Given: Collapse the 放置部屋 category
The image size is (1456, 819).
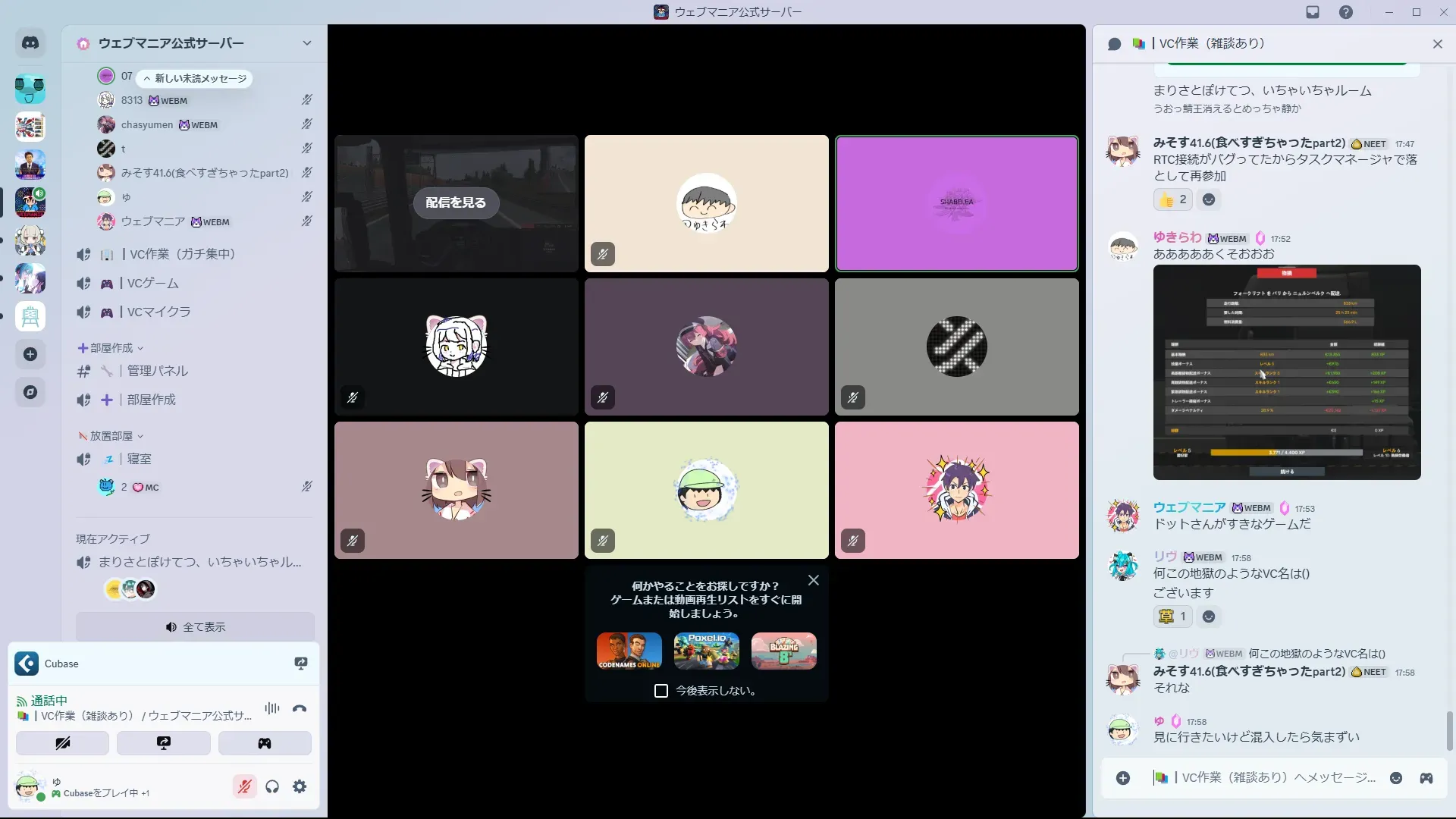Looking at the screenshot, I should click(x=111, y=436).
